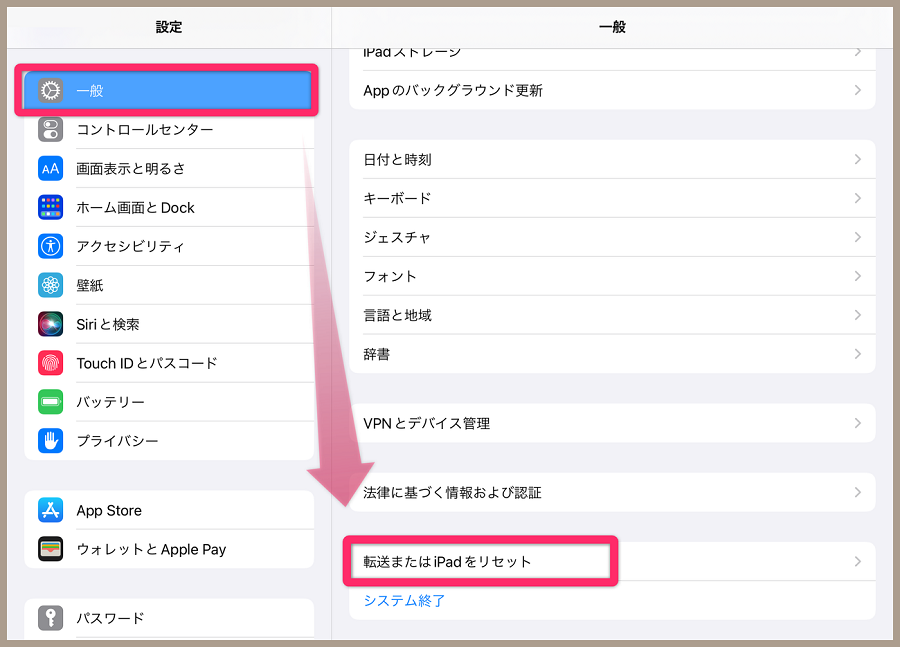This screenshot has width=900, height=647.
Task: Open 画面表示と明るさ settings
Action: tap(169, 169)
